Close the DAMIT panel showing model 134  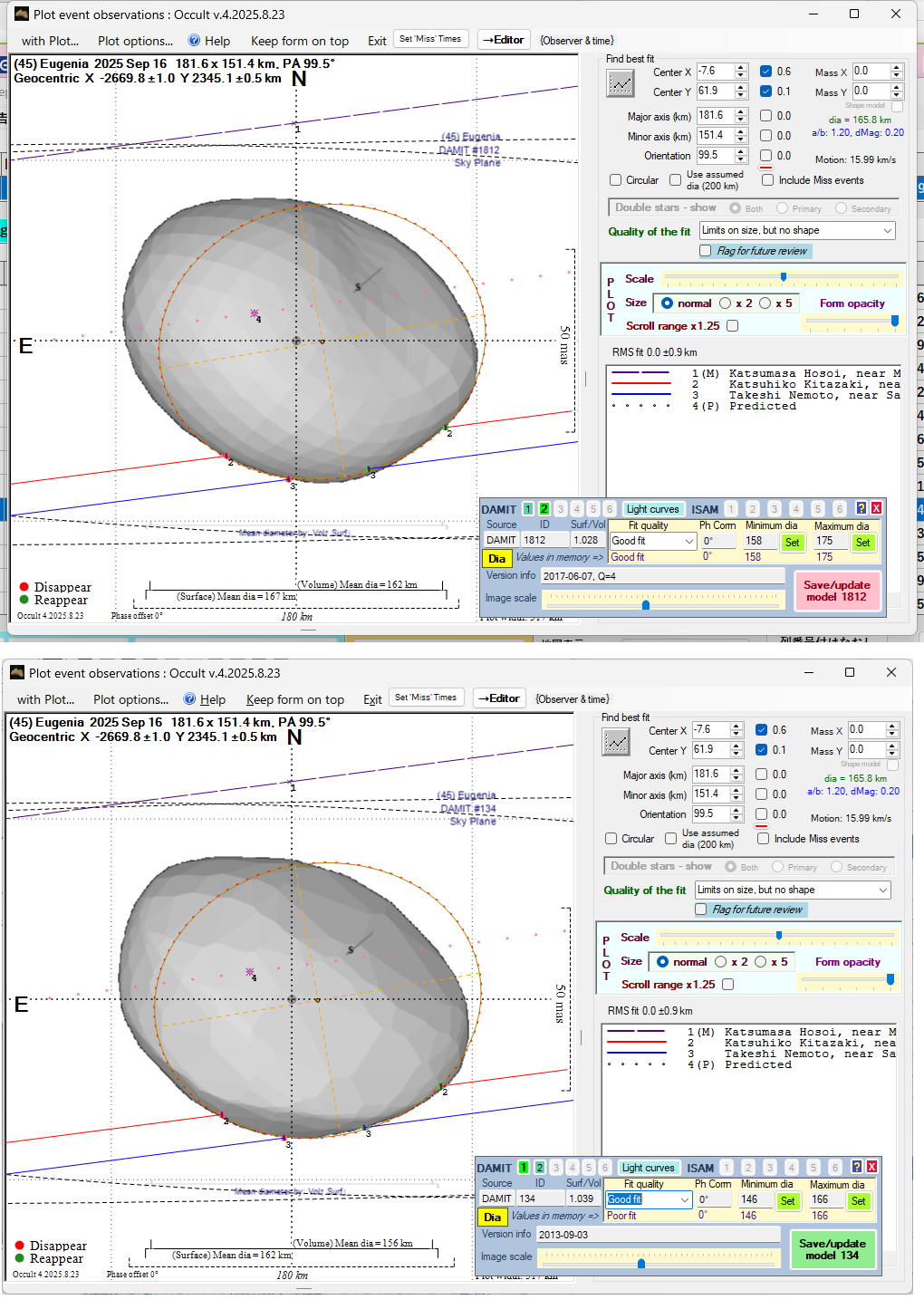[x=871, y=1167]
